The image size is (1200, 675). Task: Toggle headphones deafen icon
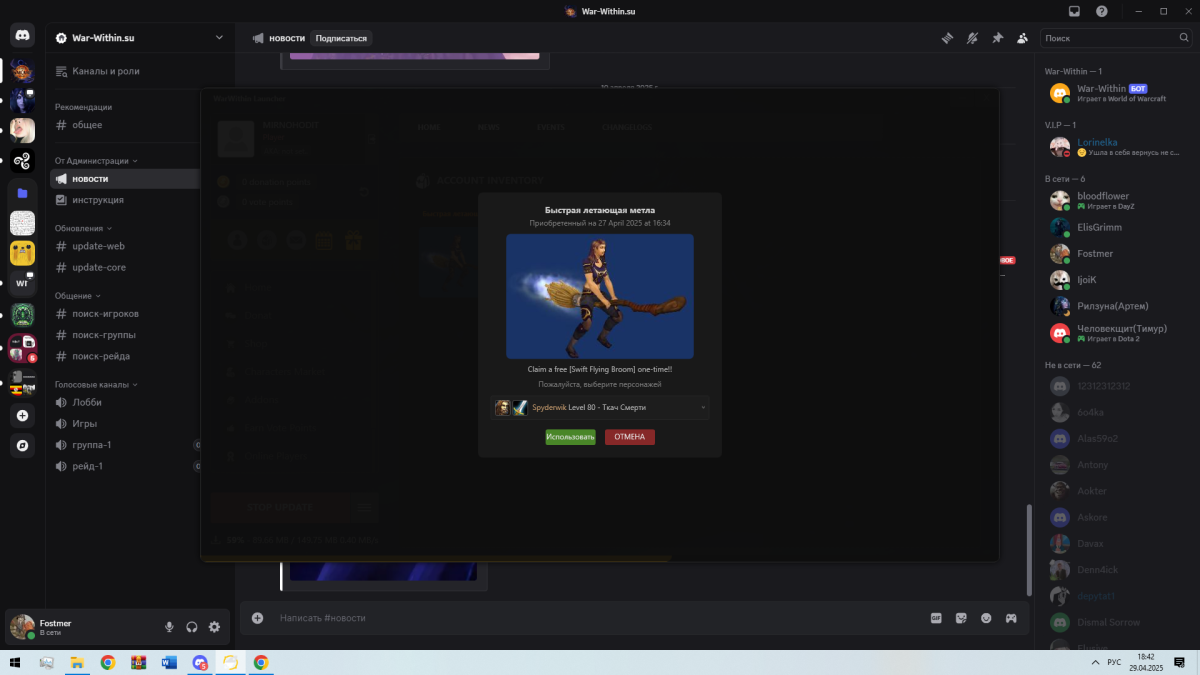click(192, 627)
